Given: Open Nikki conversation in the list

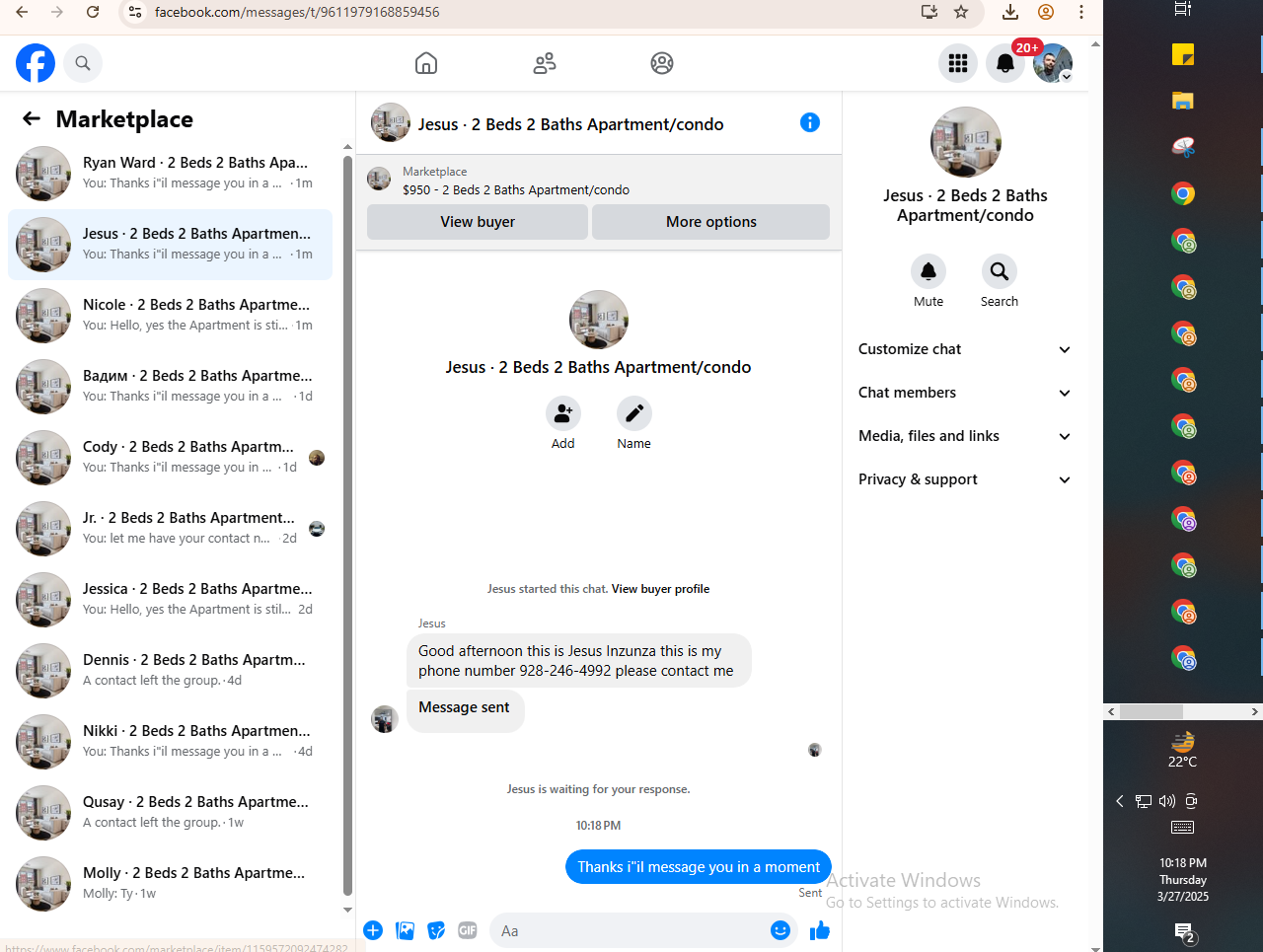Looking at the screenshot, I should 170,742.
